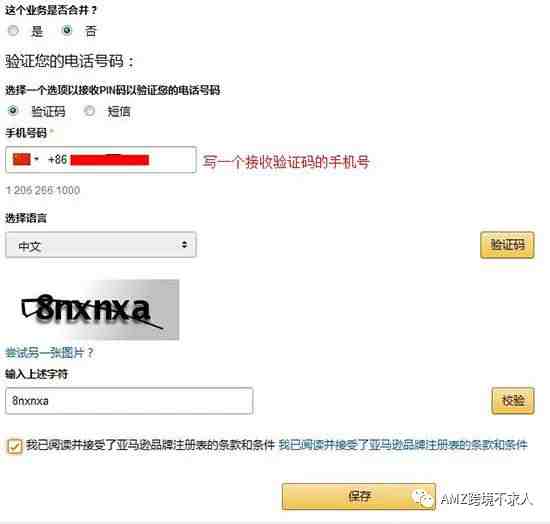Screen dimensions: 550x524
Task: Click the language dropdown up-down arrows
Action: pyautogui.click(x=184, y=244)
